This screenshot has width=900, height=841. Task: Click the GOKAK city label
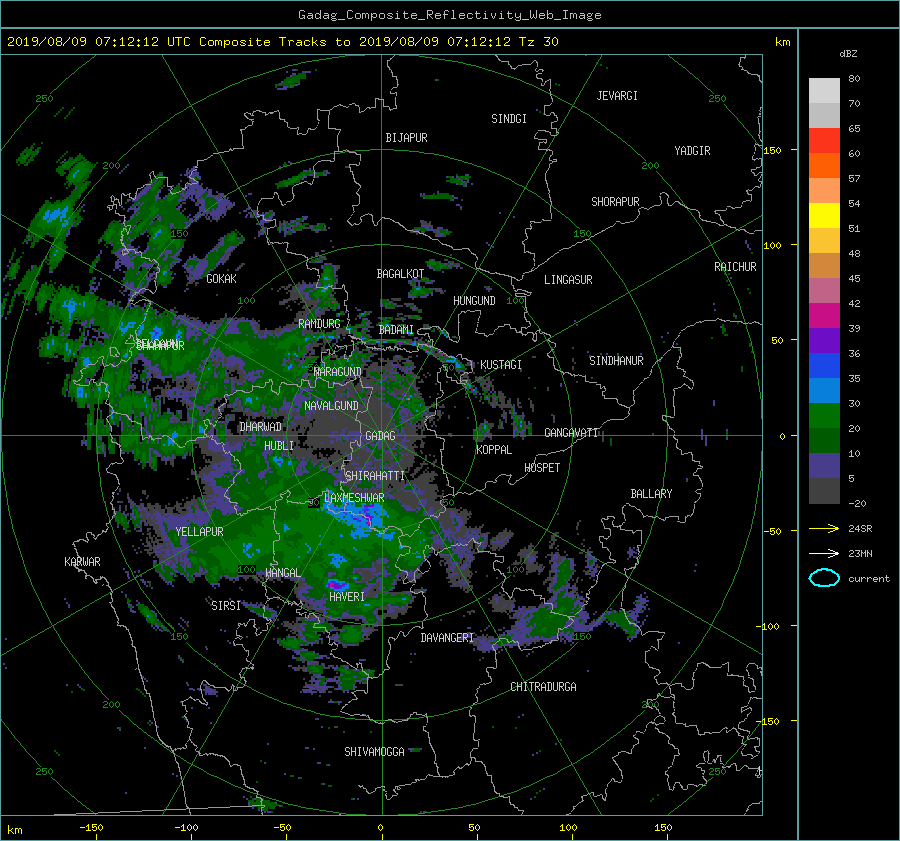click(221, 279)
